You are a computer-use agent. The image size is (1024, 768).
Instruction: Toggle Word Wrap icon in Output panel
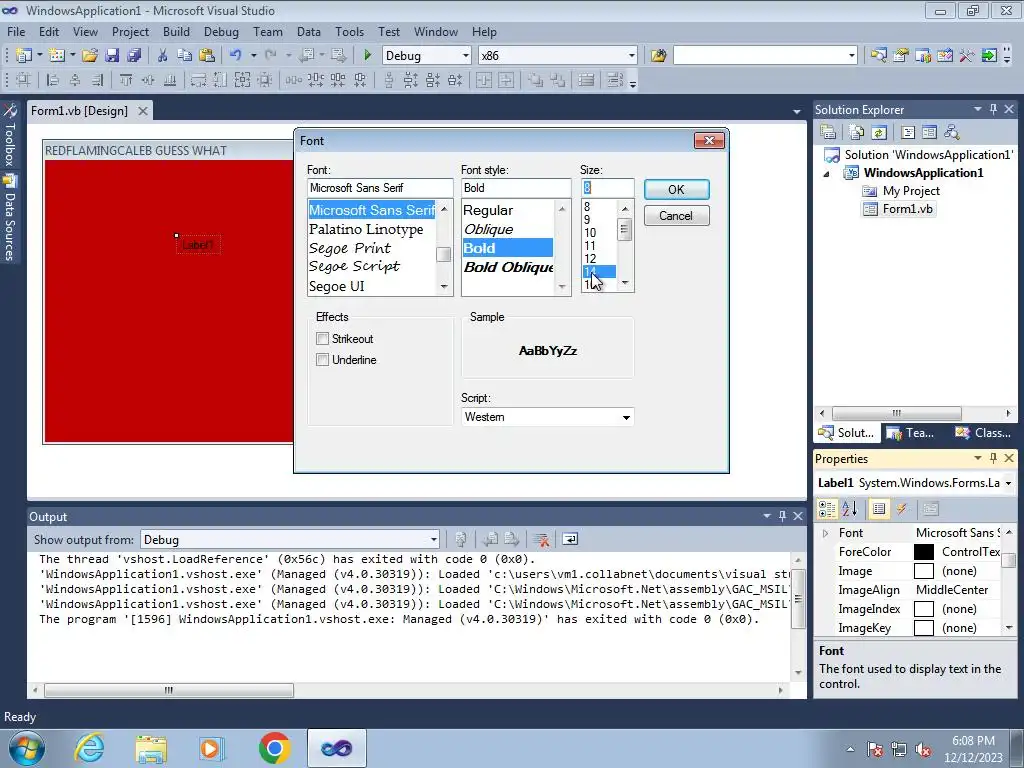(x=570, y=539)
